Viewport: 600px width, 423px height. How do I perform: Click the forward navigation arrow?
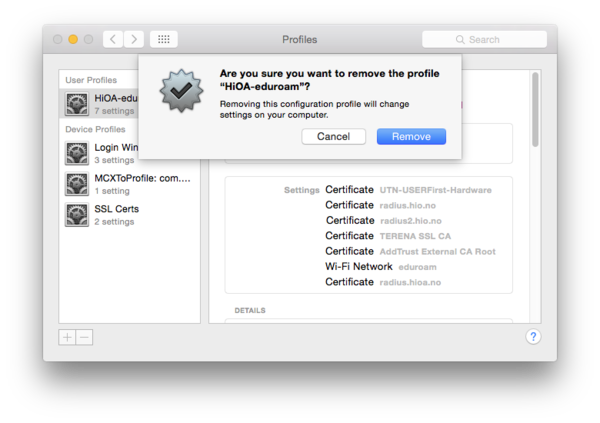coord(134,40)
